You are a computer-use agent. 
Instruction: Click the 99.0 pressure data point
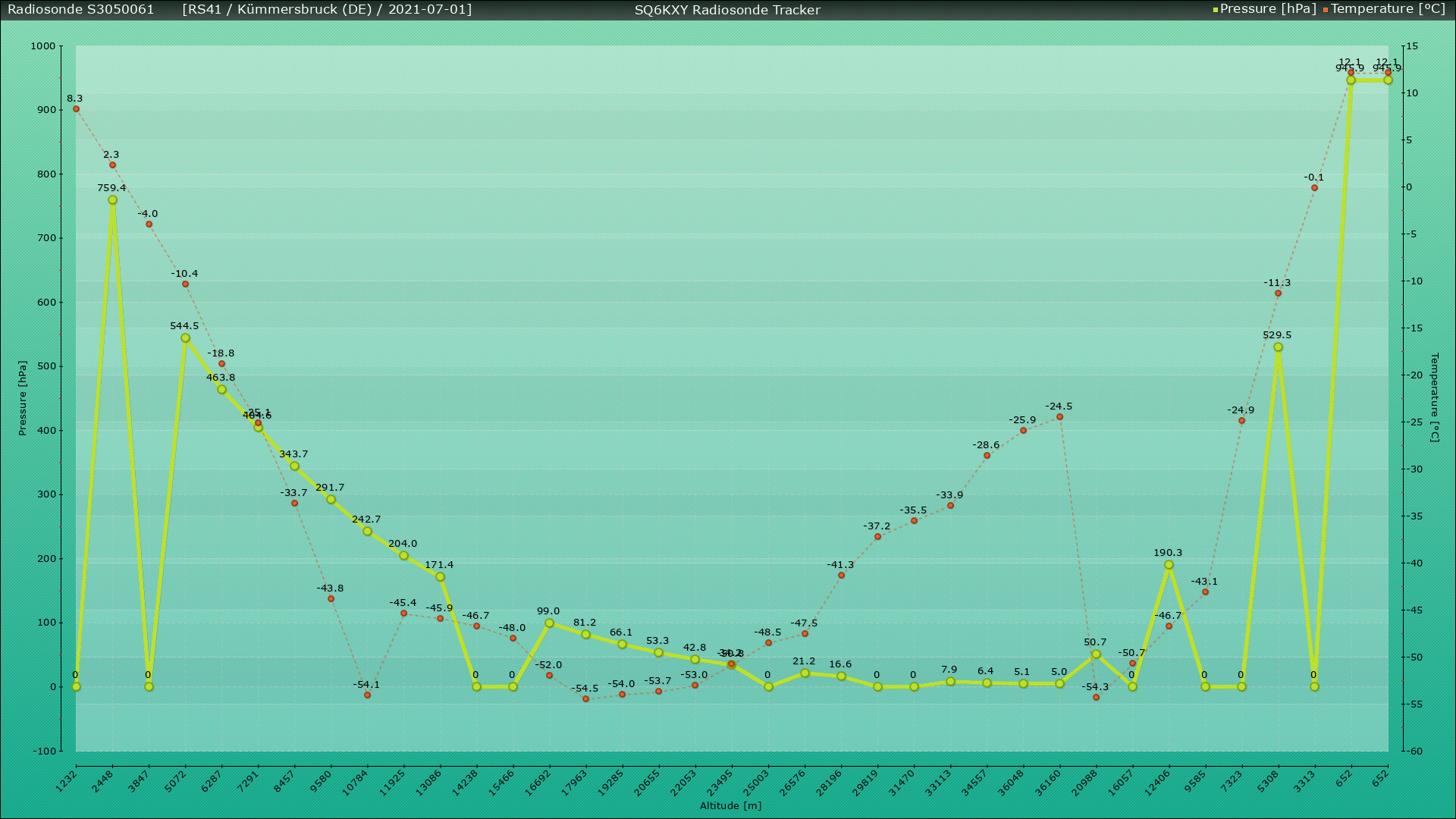tap(549, 623)
